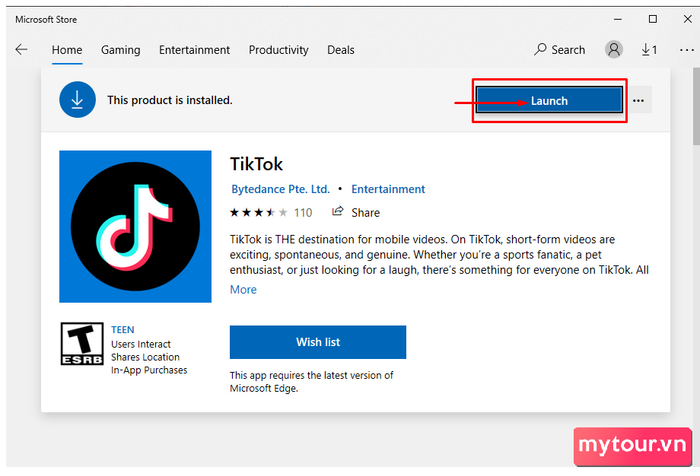Click the star rating of TikTok
This screenshot has width=700, height=476.
coord(258,213)
